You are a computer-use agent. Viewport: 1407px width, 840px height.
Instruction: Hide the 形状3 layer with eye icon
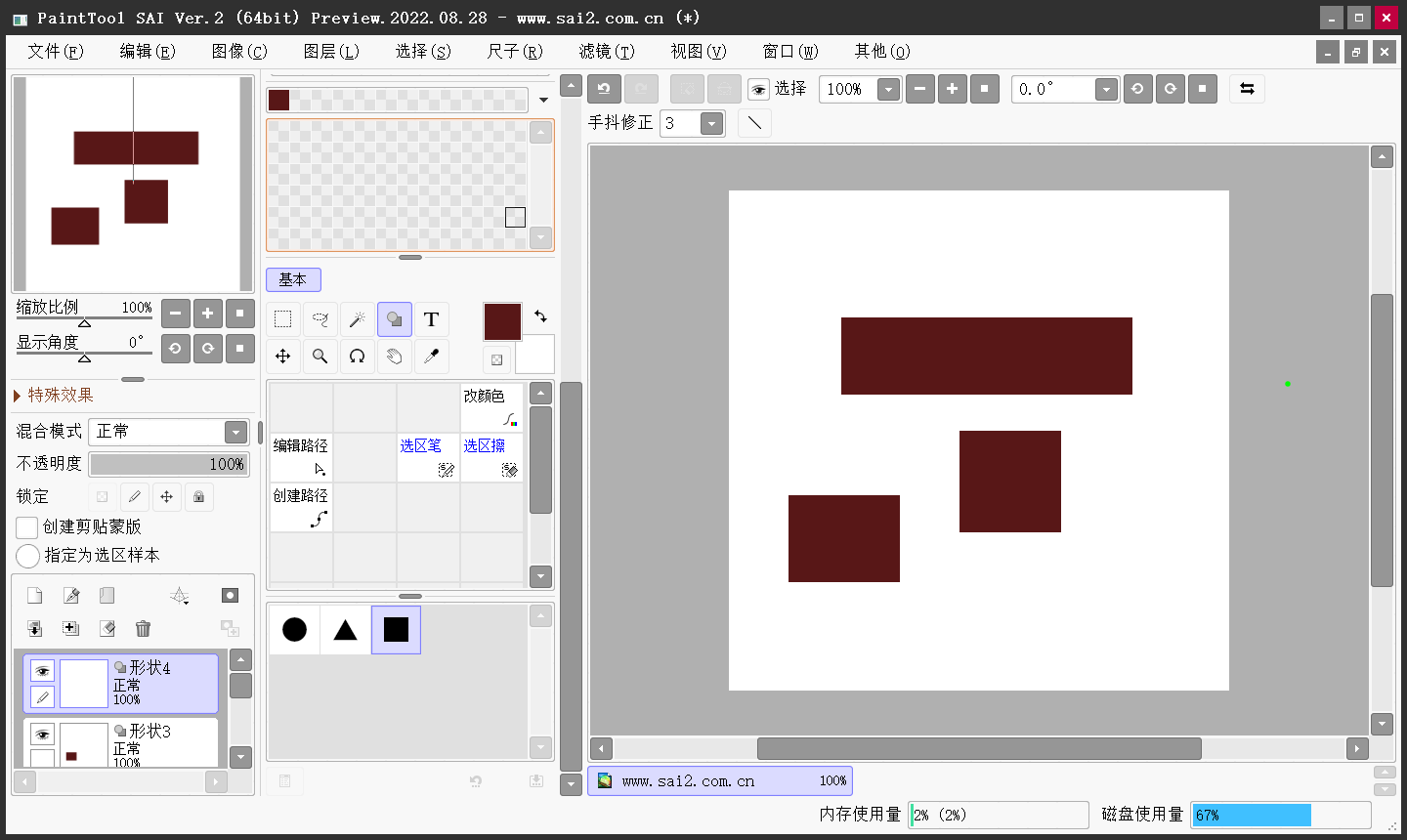pos(42,735)
